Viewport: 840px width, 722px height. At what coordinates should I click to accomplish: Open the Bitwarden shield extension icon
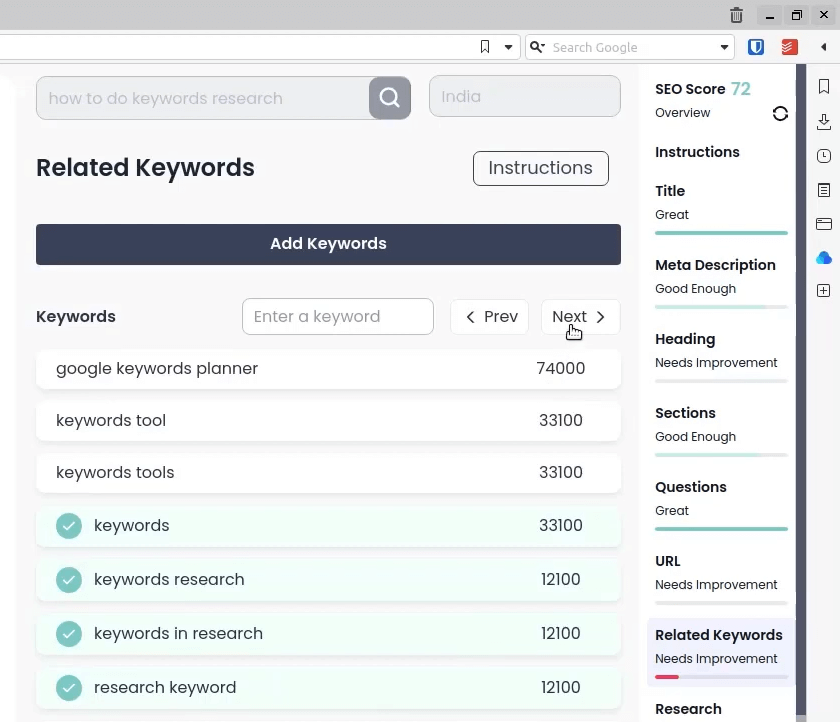point(756,47)
